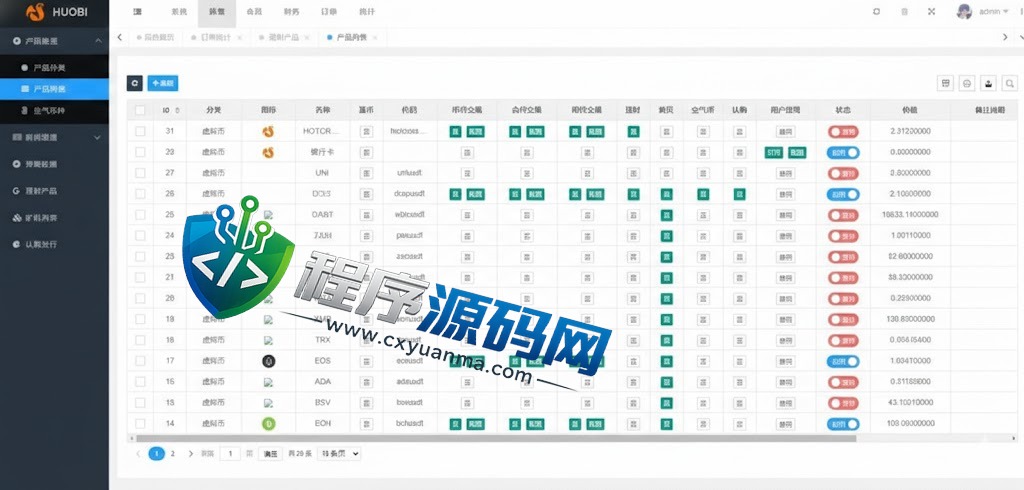The image size is (1024, 490).
Task: Open the first sidebar submenu item with dot icon
Action: click(54, 67)
